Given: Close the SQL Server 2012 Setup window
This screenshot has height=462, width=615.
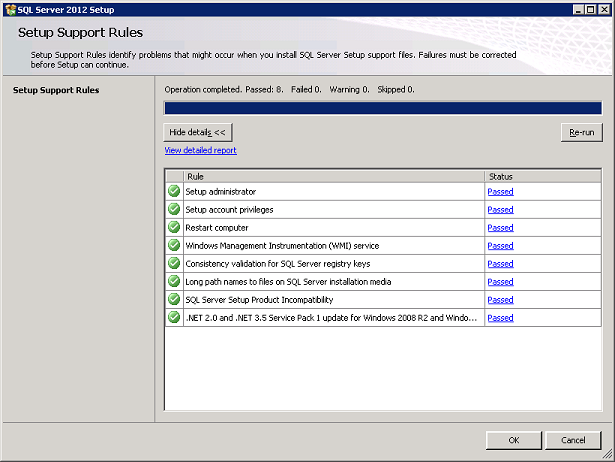Looking at the screenshot, I should click(604, 10).
